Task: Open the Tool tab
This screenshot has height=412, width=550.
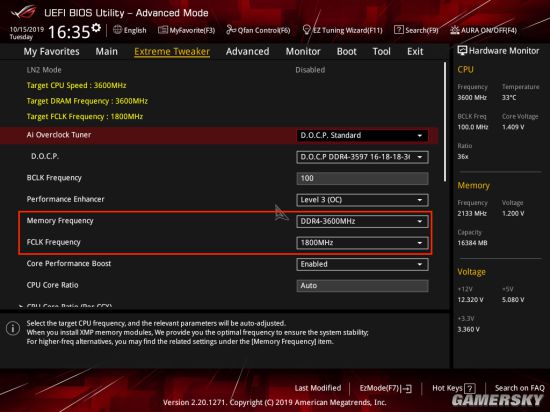Action: pyautogui.click(x=382, y=52)
